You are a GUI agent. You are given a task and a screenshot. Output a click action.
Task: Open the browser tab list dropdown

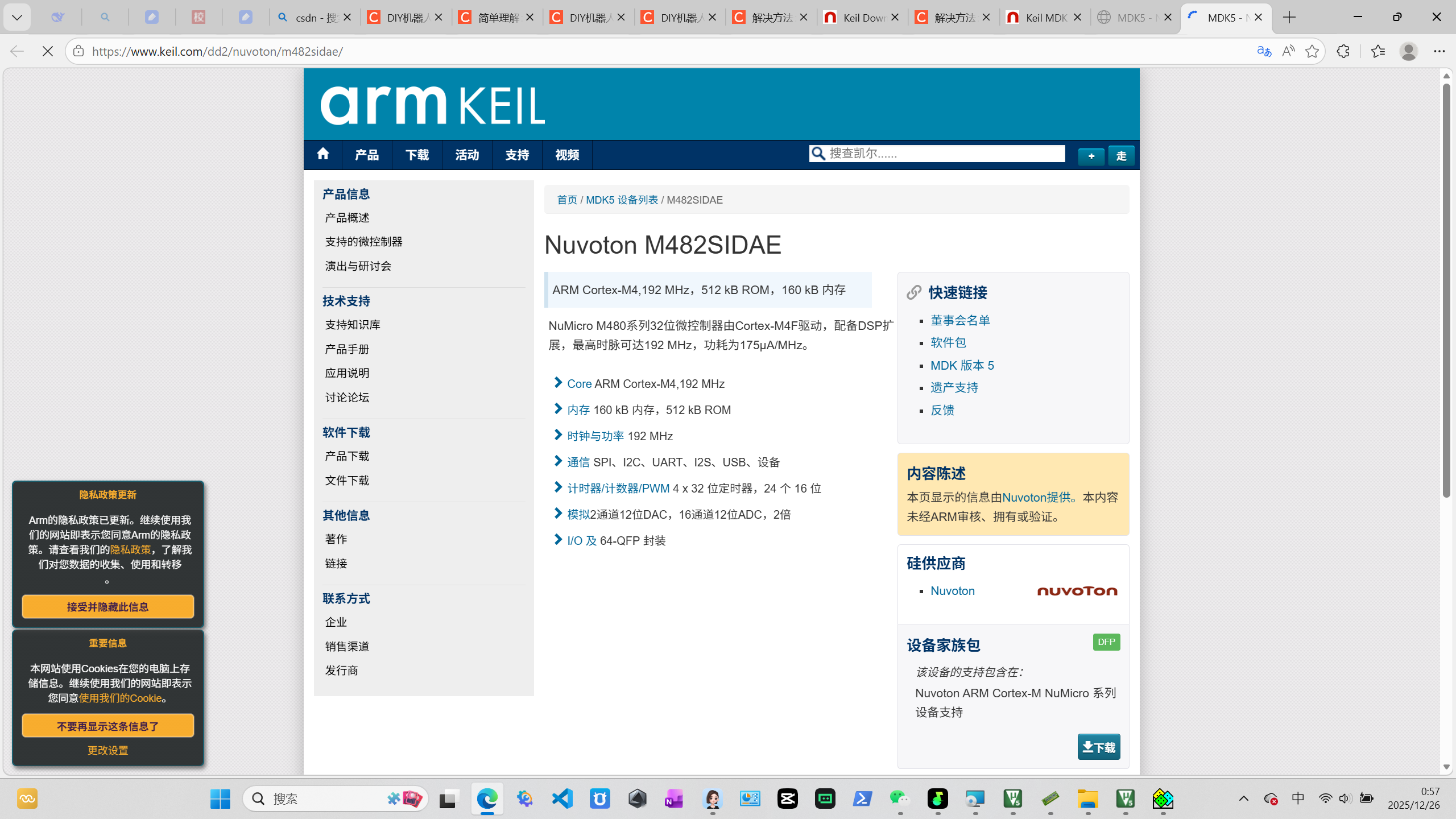point(17,18)
